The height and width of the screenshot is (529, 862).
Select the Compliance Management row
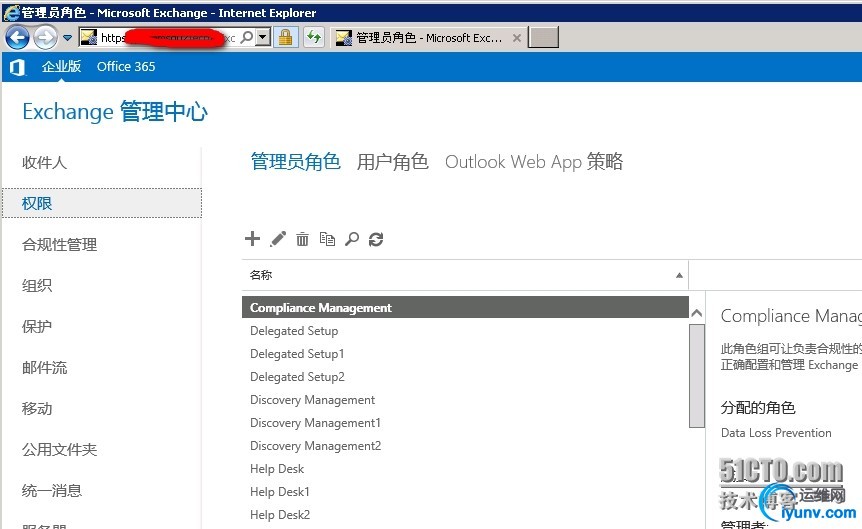(x=465, y=307)
